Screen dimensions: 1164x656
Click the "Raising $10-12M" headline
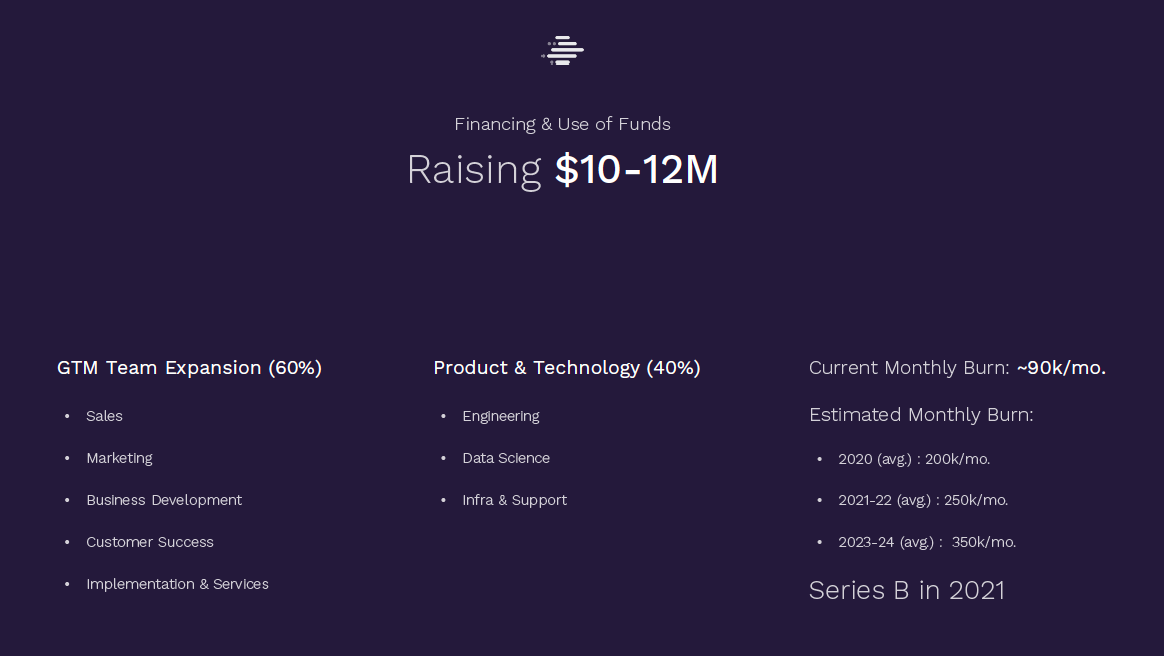pyautogui.click(x=562, y=170)
